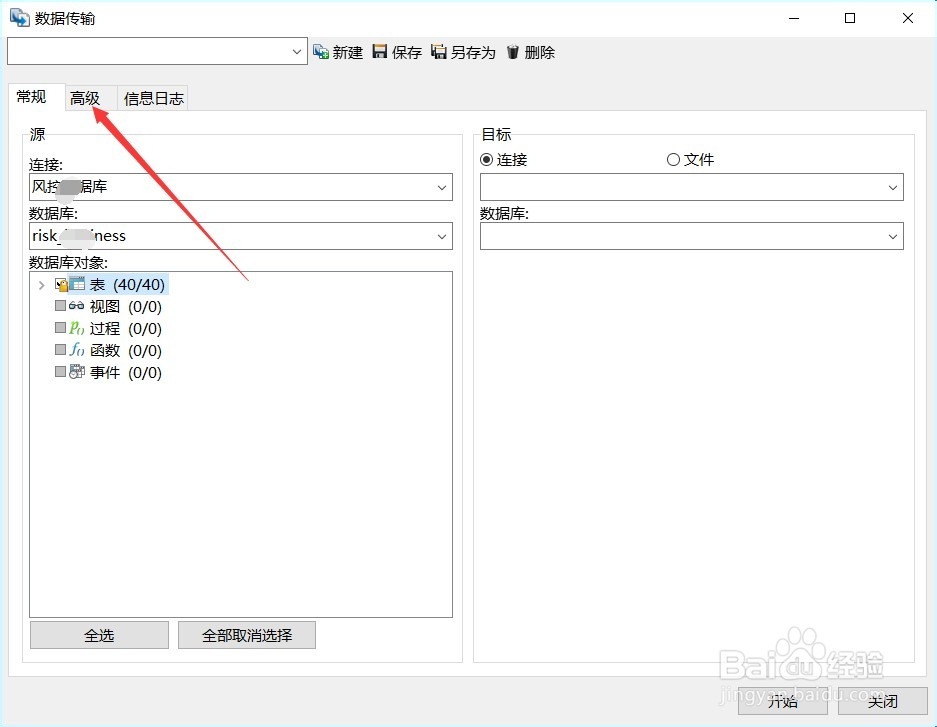This screenshot has height=727, width=937.
Task: Click the 保存 (Save) toolbar icon
Action: coord(381,52)
